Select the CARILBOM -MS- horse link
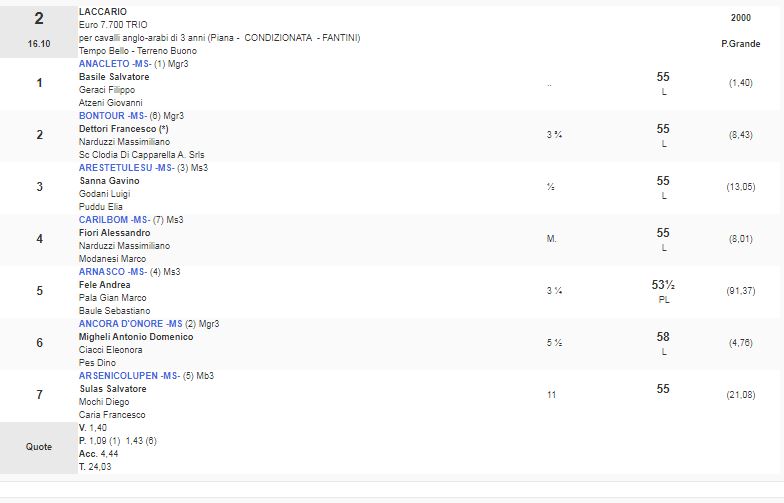Screen dimensions: 784x503 tap(114, 219)
